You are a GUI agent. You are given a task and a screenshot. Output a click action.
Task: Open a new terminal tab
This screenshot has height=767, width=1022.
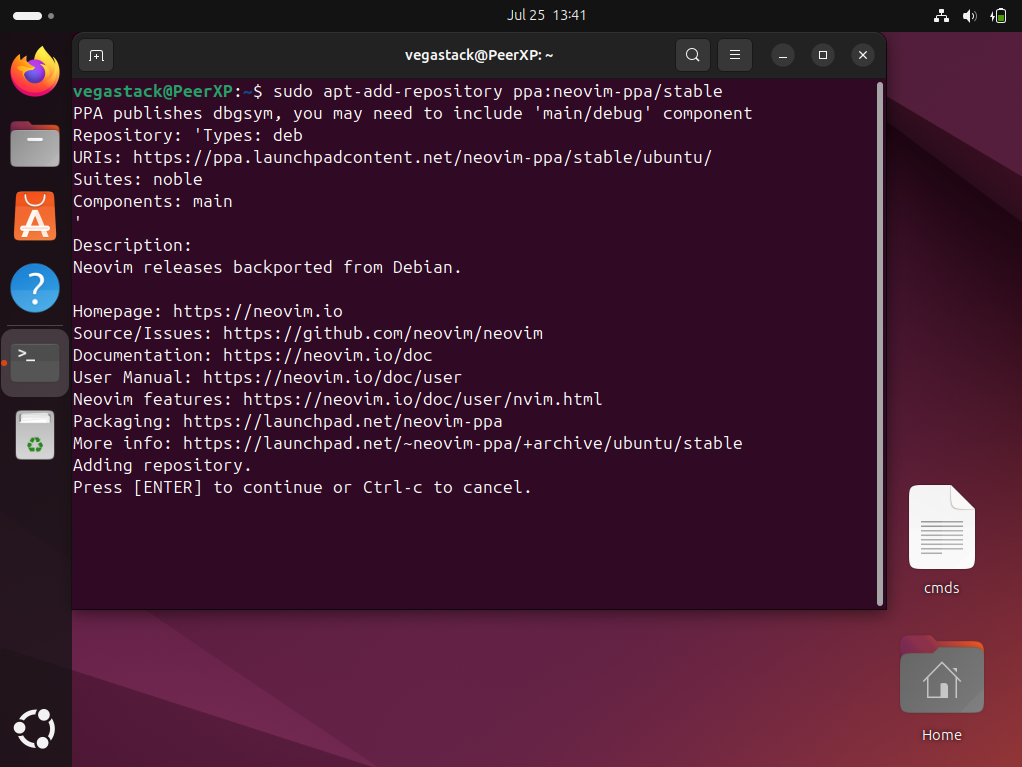[96, 55]
